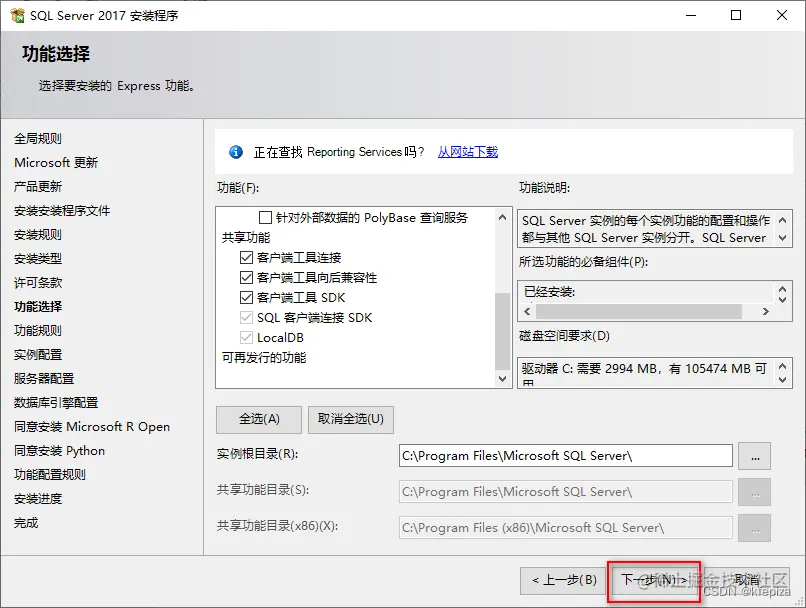Select Microsoft 更新 step in sidebar
806x608 pixels.
(56, 162)
